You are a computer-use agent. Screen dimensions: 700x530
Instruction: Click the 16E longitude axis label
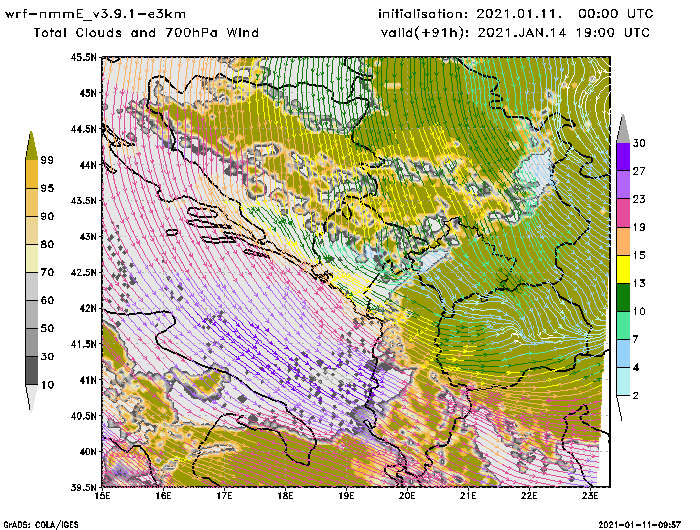pyautogui.click(x=163, y=497)
